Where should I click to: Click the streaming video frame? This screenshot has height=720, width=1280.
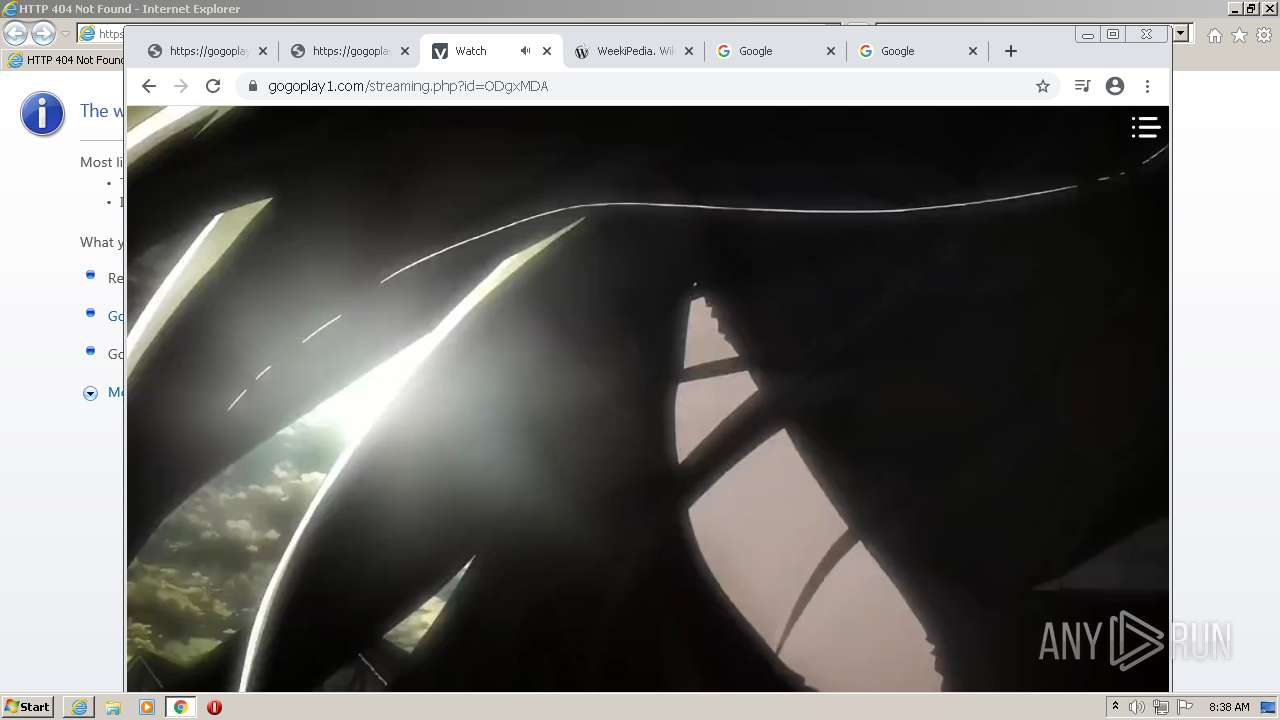648,398
